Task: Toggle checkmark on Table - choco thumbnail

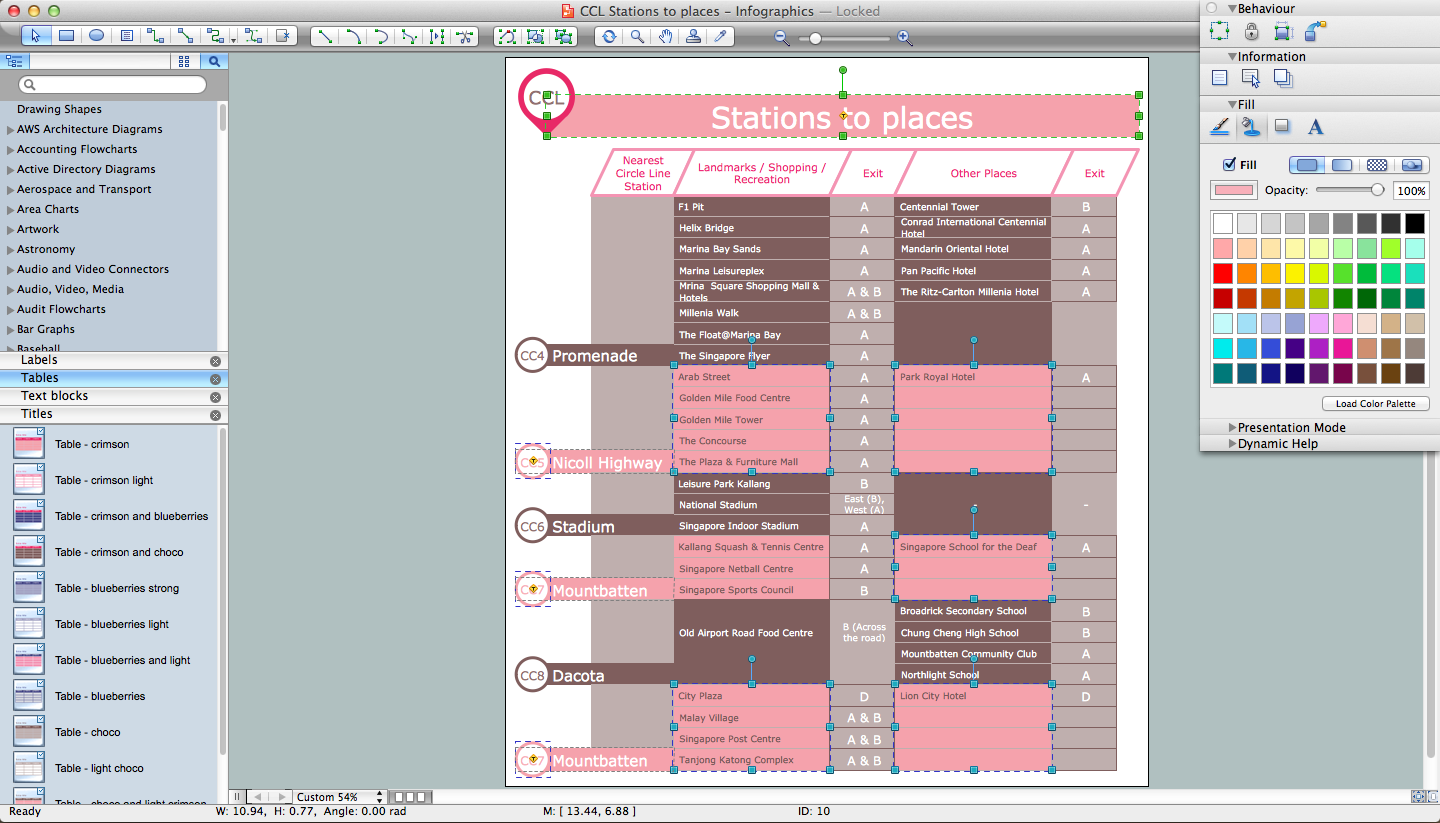Action: click(40, 720)
